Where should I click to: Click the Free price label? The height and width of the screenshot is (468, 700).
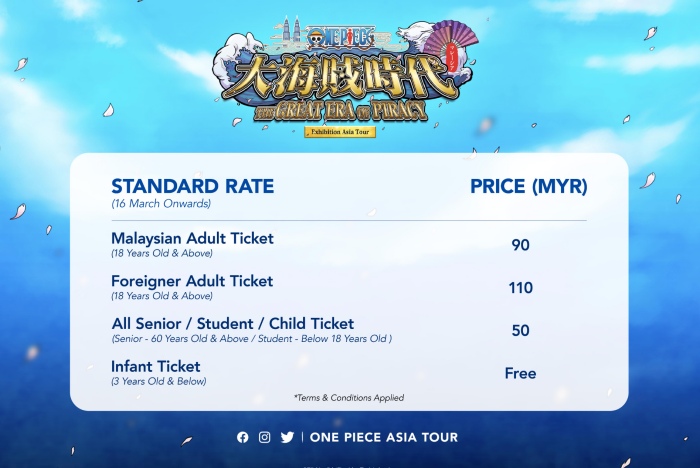click(x=521, y=373)
